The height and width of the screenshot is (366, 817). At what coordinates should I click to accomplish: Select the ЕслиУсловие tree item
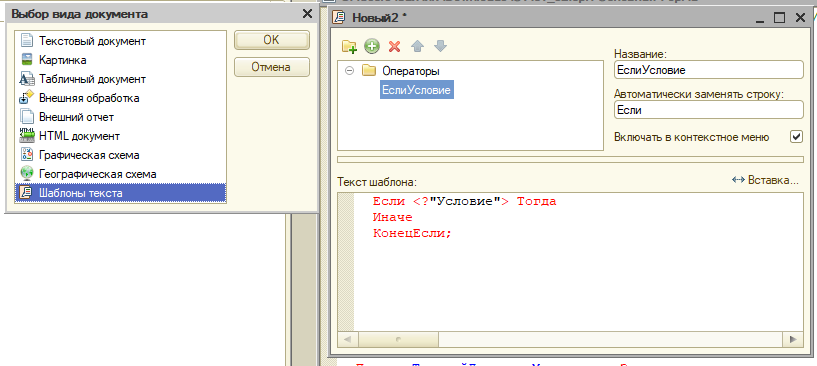[x=416, y=90]
